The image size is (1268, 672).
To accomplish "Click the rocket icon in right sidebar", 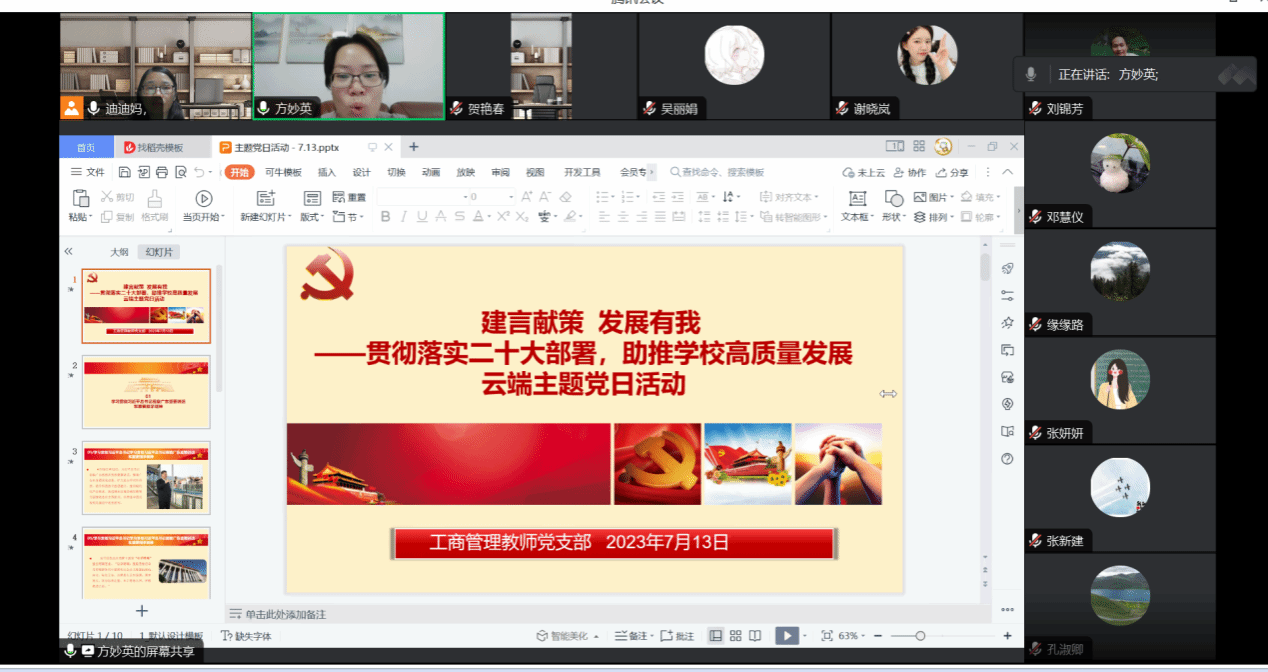I will click(1007, 268).
